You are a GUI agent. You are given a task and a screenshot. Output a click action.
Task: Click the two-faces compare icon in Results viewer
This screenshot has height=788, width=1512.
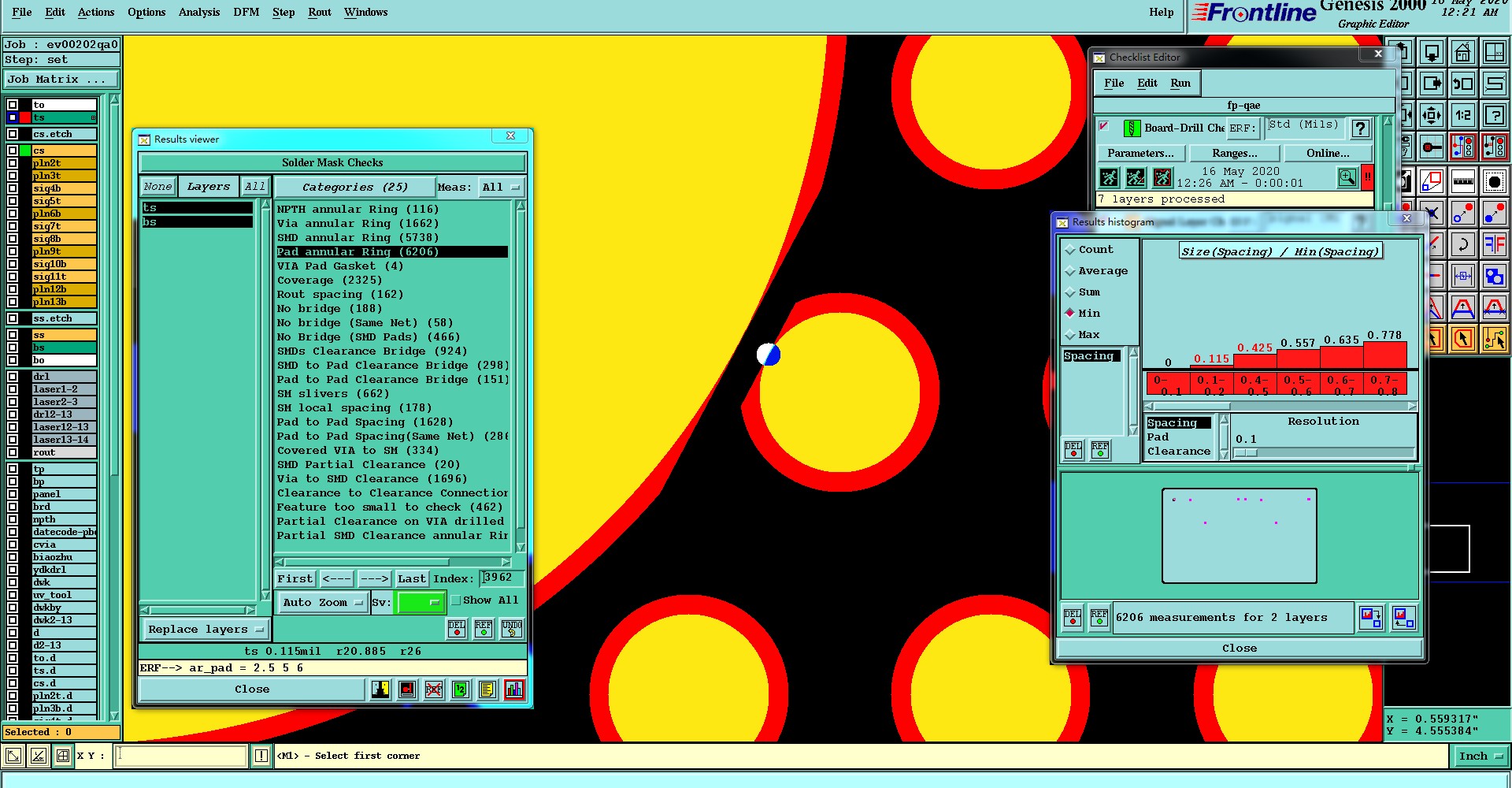tap(380, 689)
